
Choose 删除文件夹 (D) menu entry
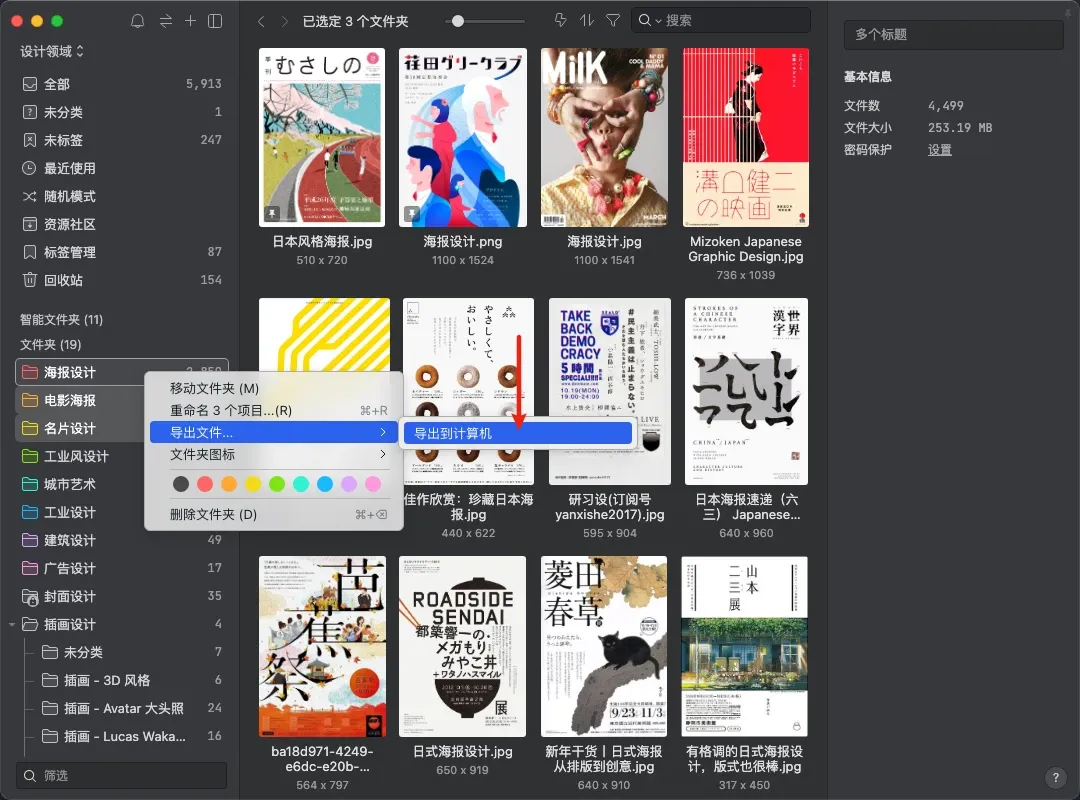coord(273,515)
